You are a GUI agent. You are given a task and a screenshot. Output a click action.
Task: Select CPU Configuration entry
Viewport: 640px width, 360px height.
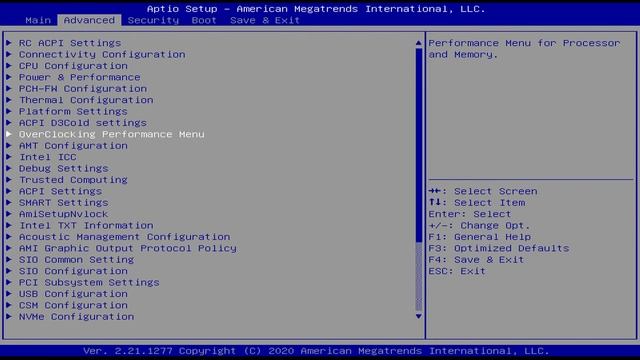coord(73,66)
